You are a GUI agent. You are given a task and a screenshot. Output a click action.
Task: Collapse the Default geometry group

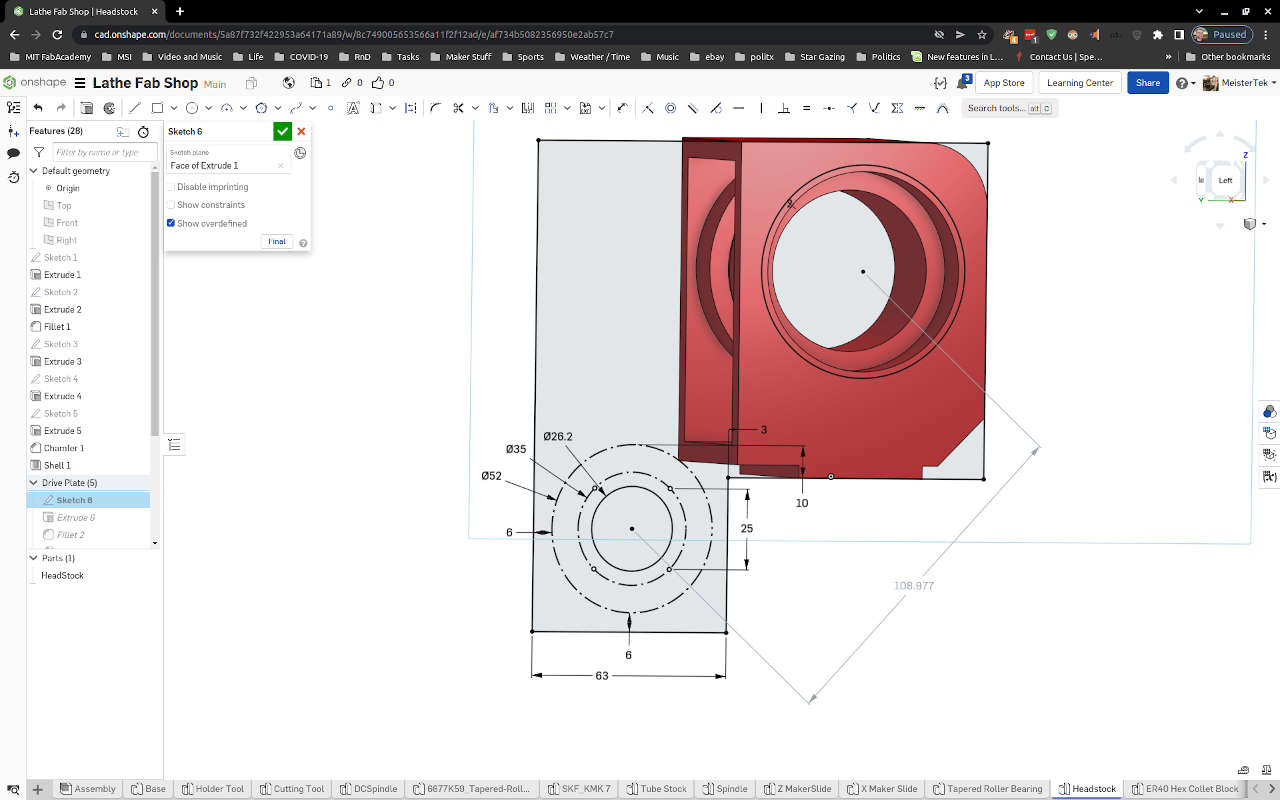35,171
